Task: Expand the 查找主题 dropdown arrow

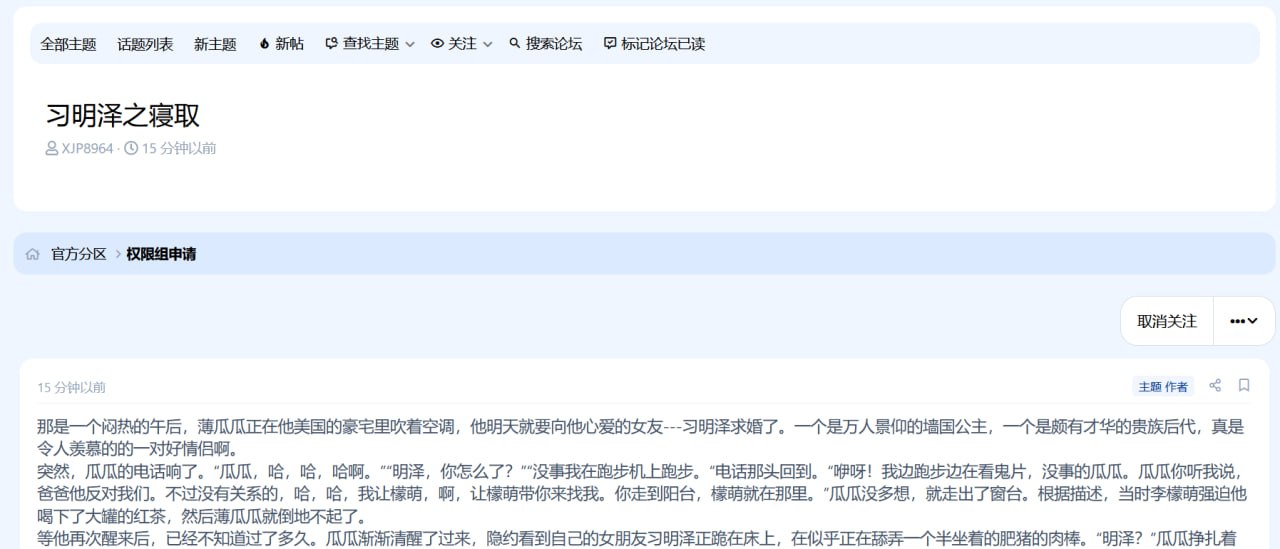Action: (410, 45)
